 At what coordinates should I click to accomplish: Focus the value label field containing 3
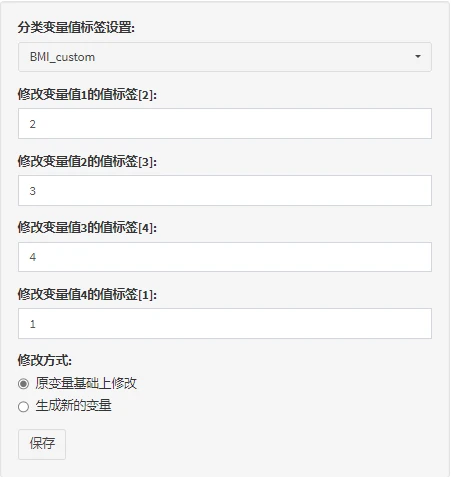coord(225,190)
